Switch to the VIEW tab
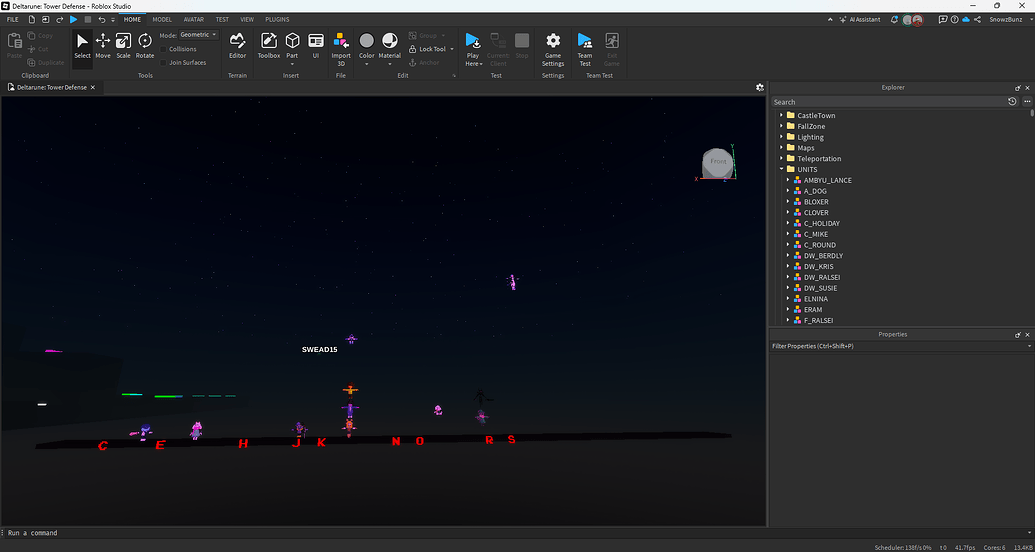Screen dimensions: 1035x552 [x=247, y=20]
